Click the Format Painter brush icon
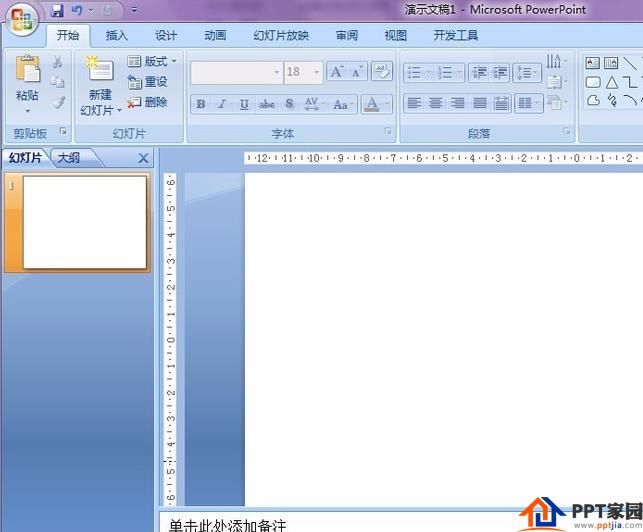This screenshot has height=532, width=643. pos(58,102)
